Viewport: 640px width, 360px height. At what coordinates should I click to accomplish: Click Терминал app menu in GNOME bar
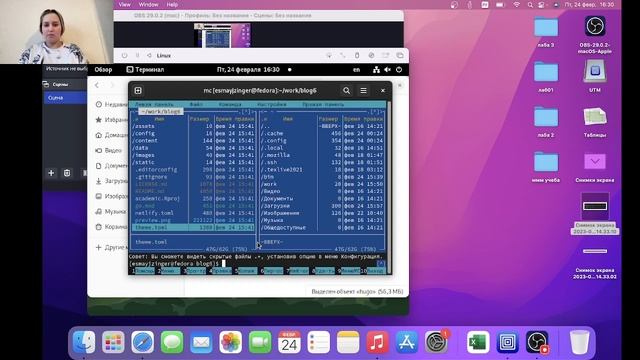[x=145, y=70]
